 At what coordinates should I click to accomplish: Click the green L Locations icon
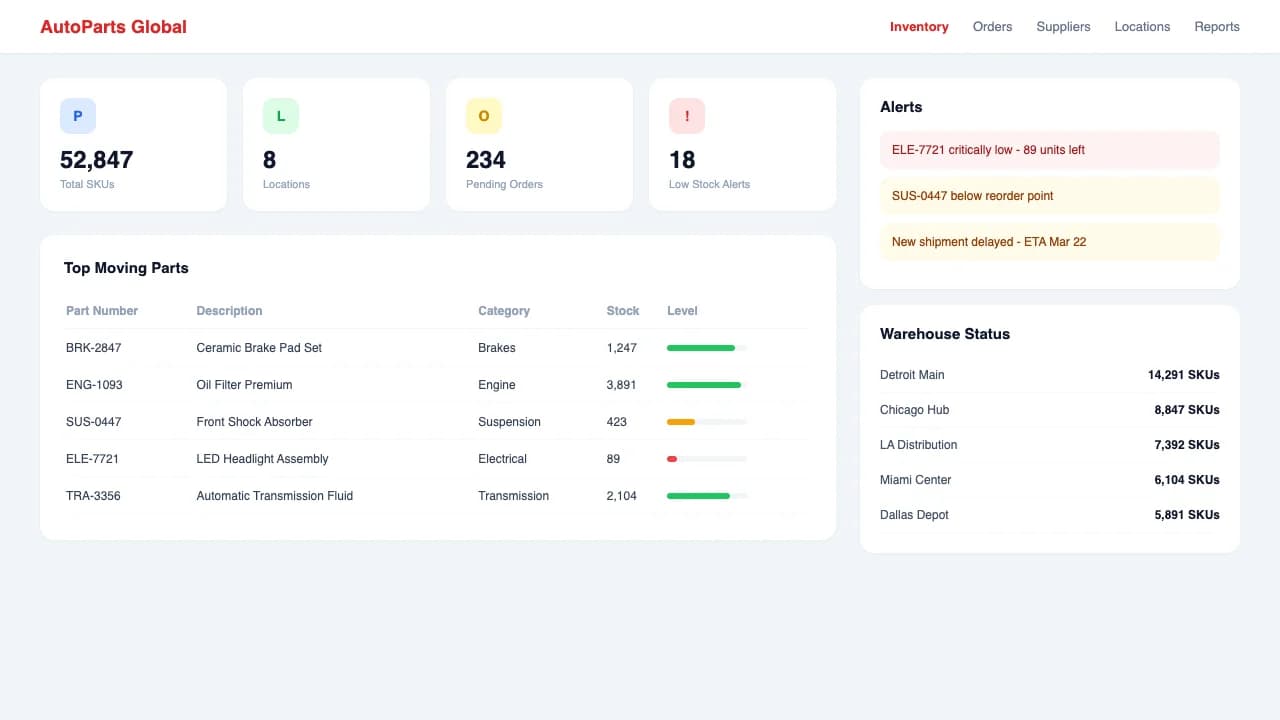tap(281, 116)
